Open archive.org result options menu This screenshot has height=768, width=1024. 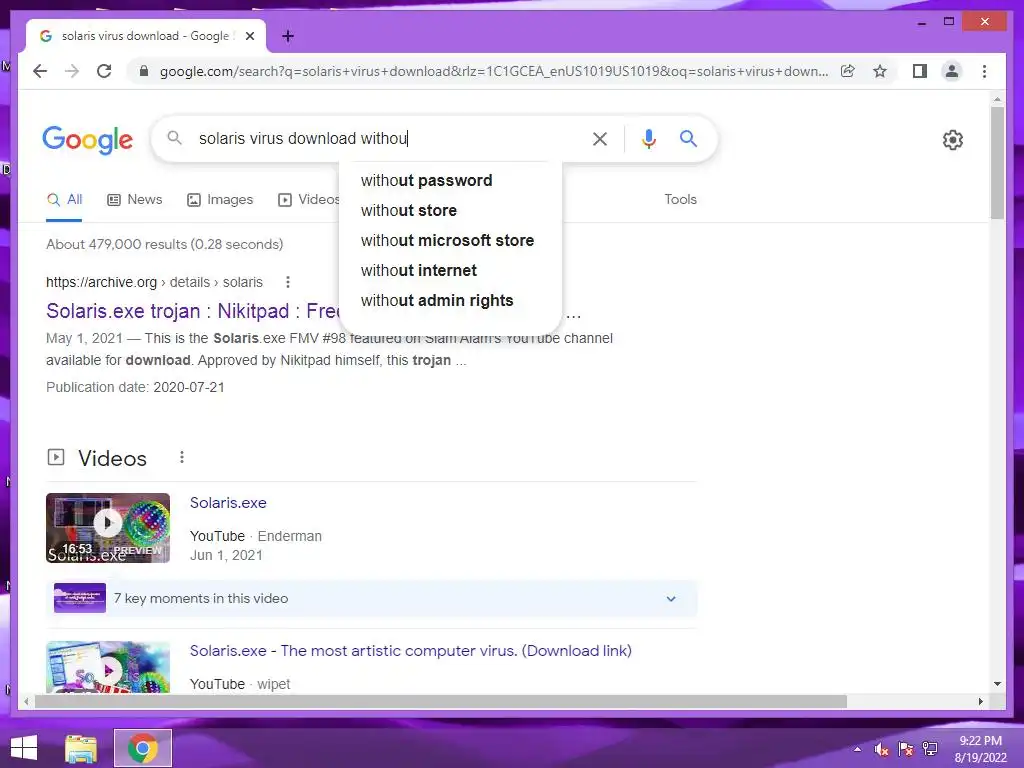tap(288, 282)
